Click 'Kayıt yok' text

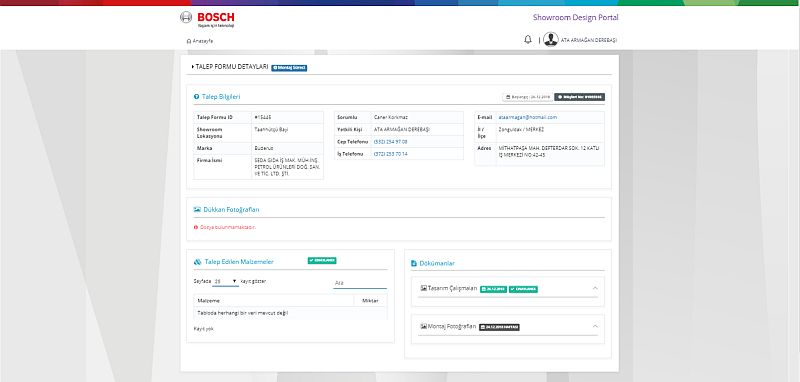[x=204, y=329]
